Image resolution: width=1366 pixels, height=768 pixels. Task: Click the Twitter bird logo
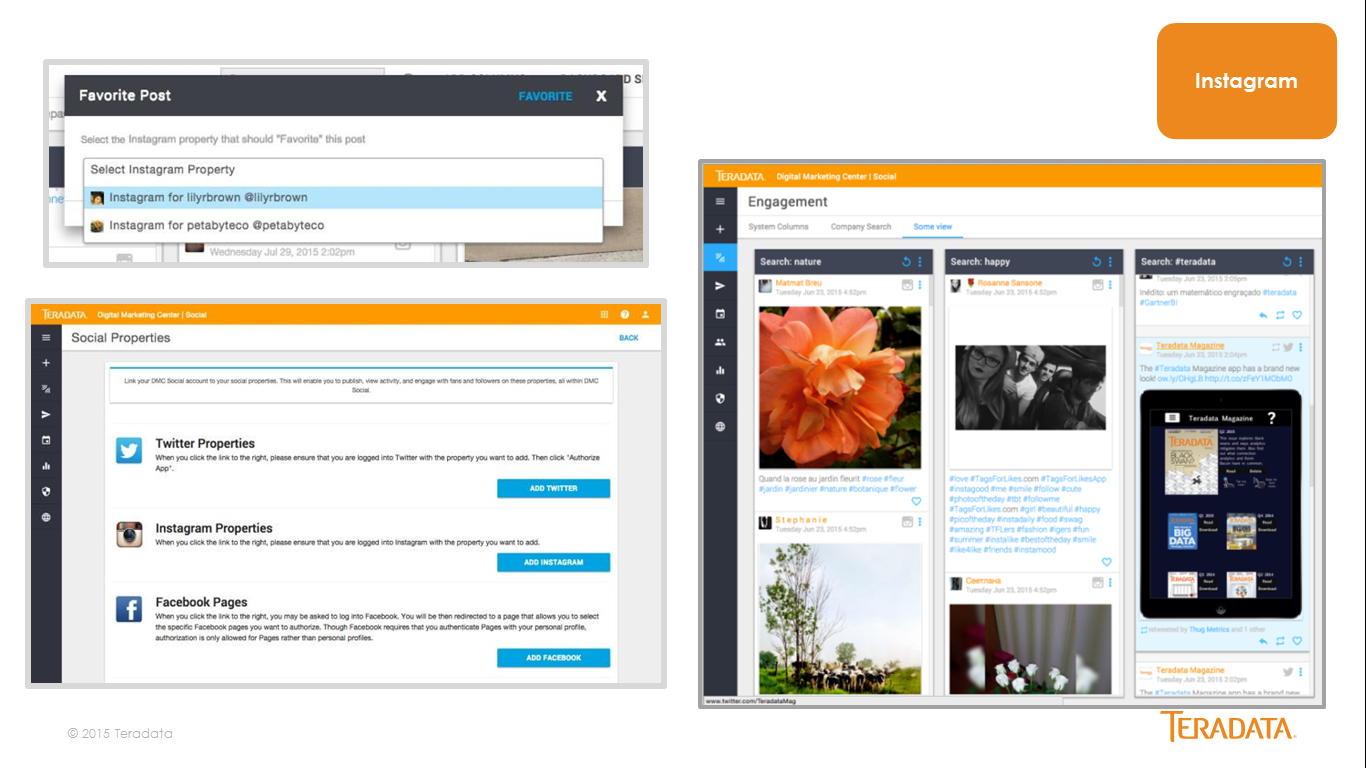(x=129, y=450)
